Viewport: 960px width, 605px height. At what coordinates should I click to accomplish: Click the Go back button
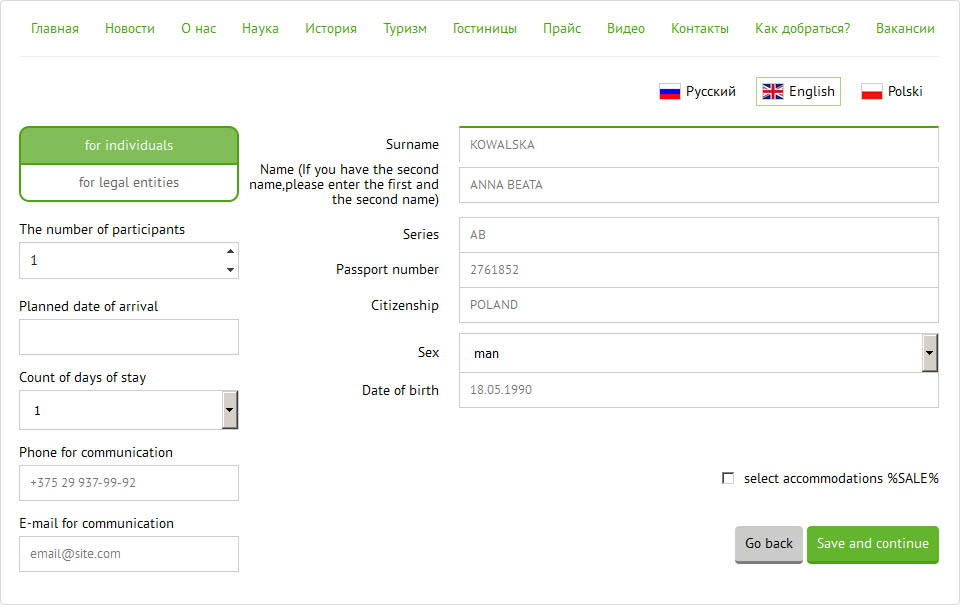768,544
